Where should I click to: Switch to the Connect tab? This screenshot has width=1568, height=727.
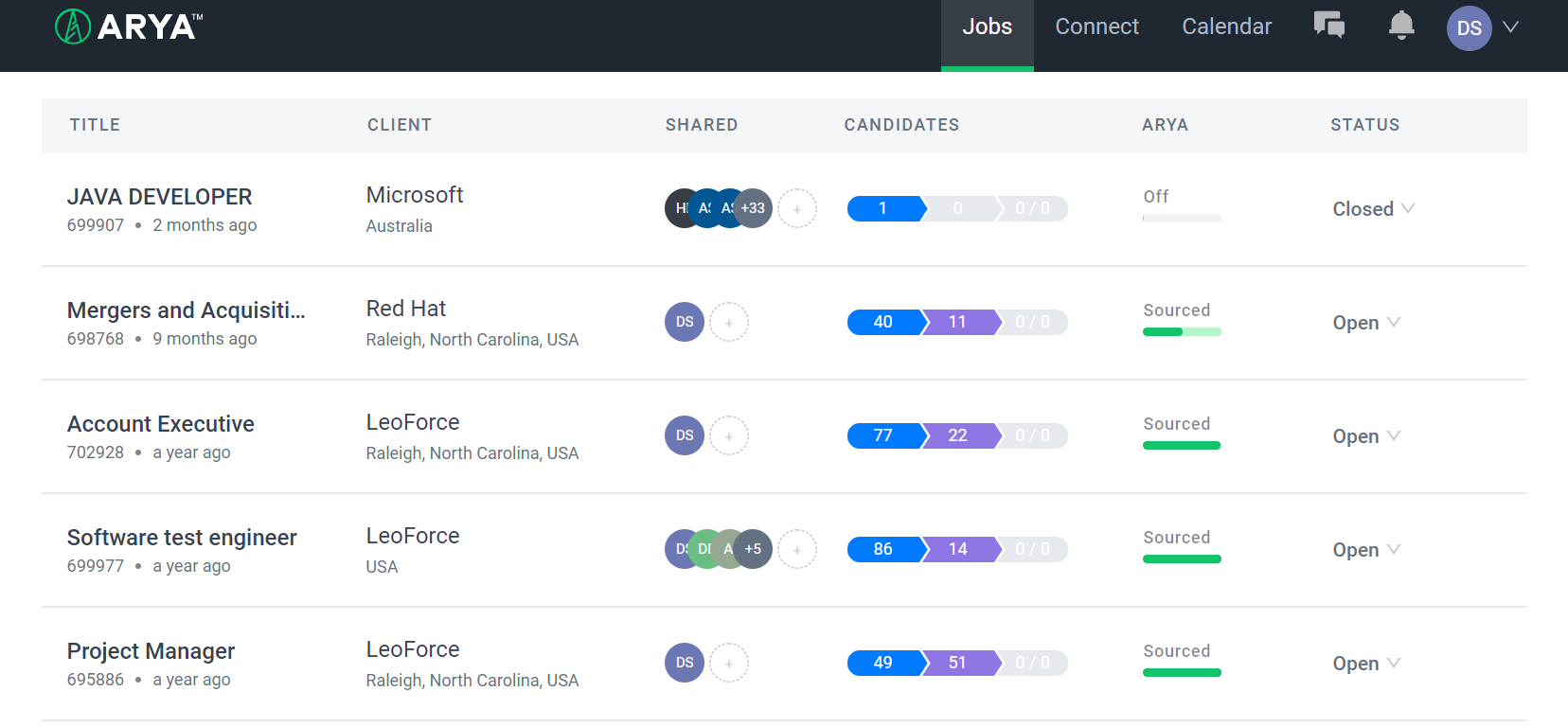[x=1096, y=27]
